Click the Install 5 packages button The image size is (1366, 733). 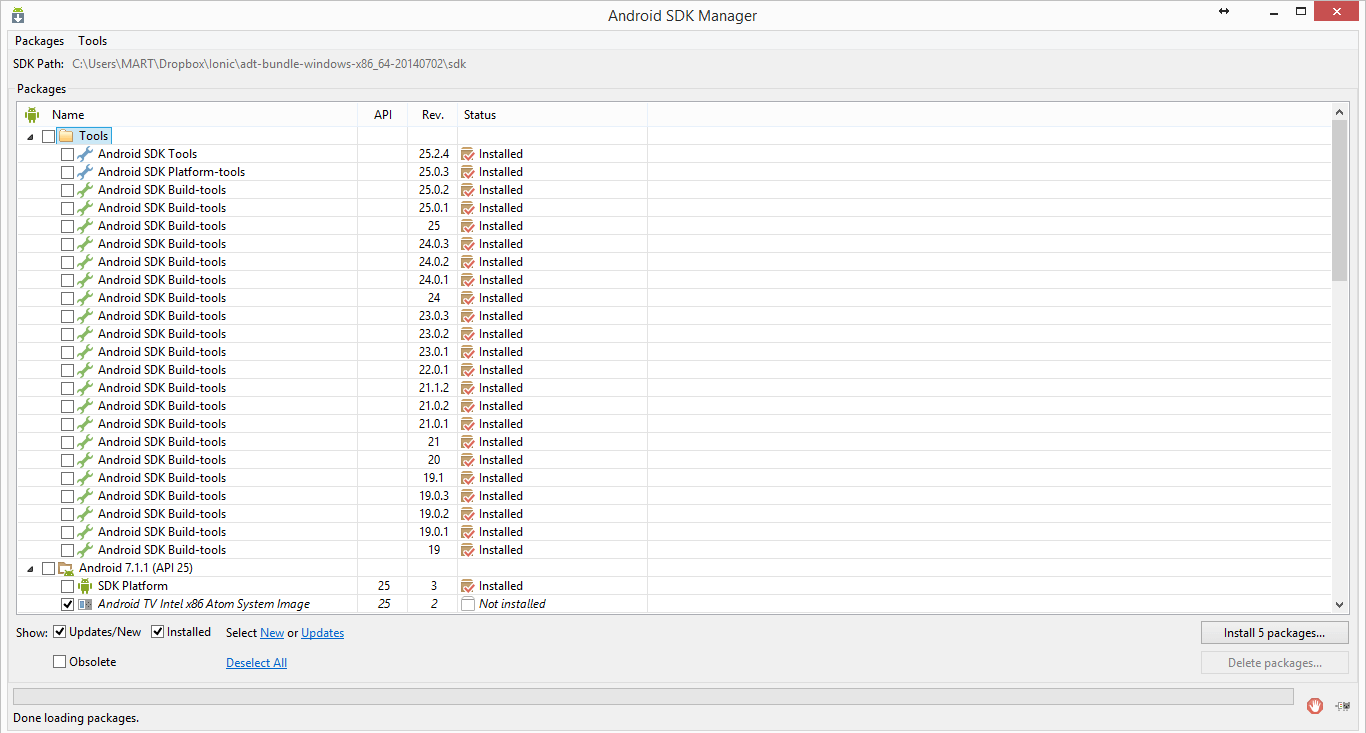coord(1274,633)
